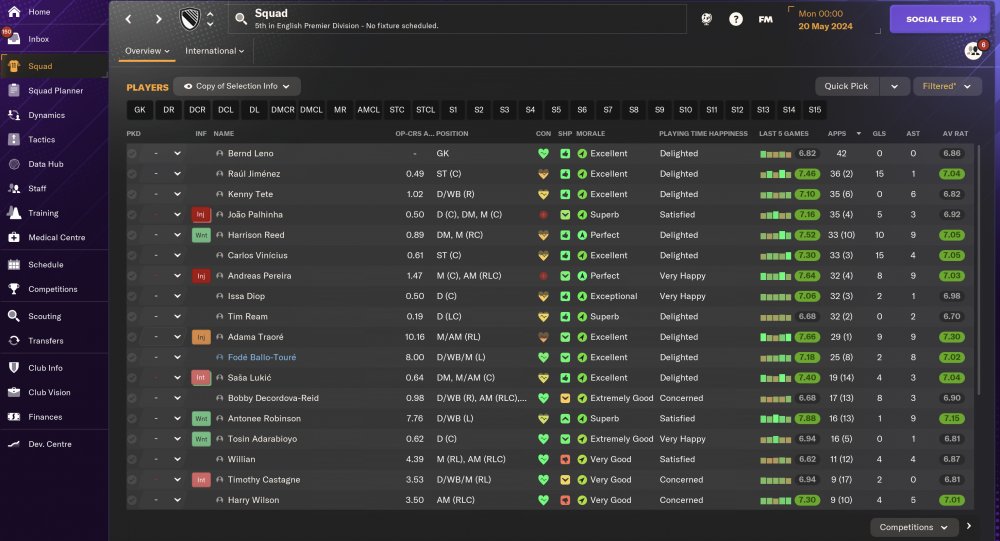Click João Palhinha's Inj status icon

click(x=201, y=214)
